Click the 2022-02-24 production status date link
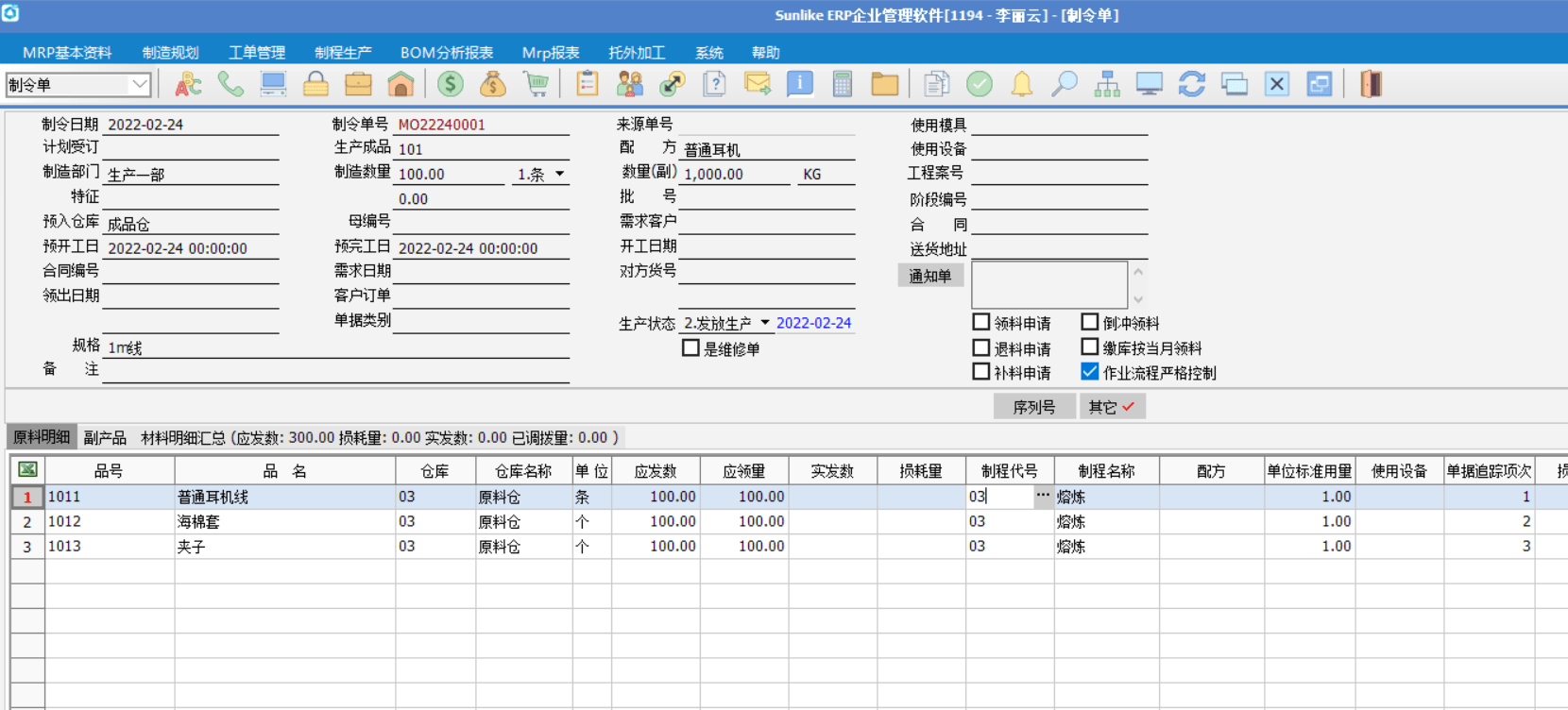The height and width of the screenshot is (710, 1568). [x=813, y=323]
